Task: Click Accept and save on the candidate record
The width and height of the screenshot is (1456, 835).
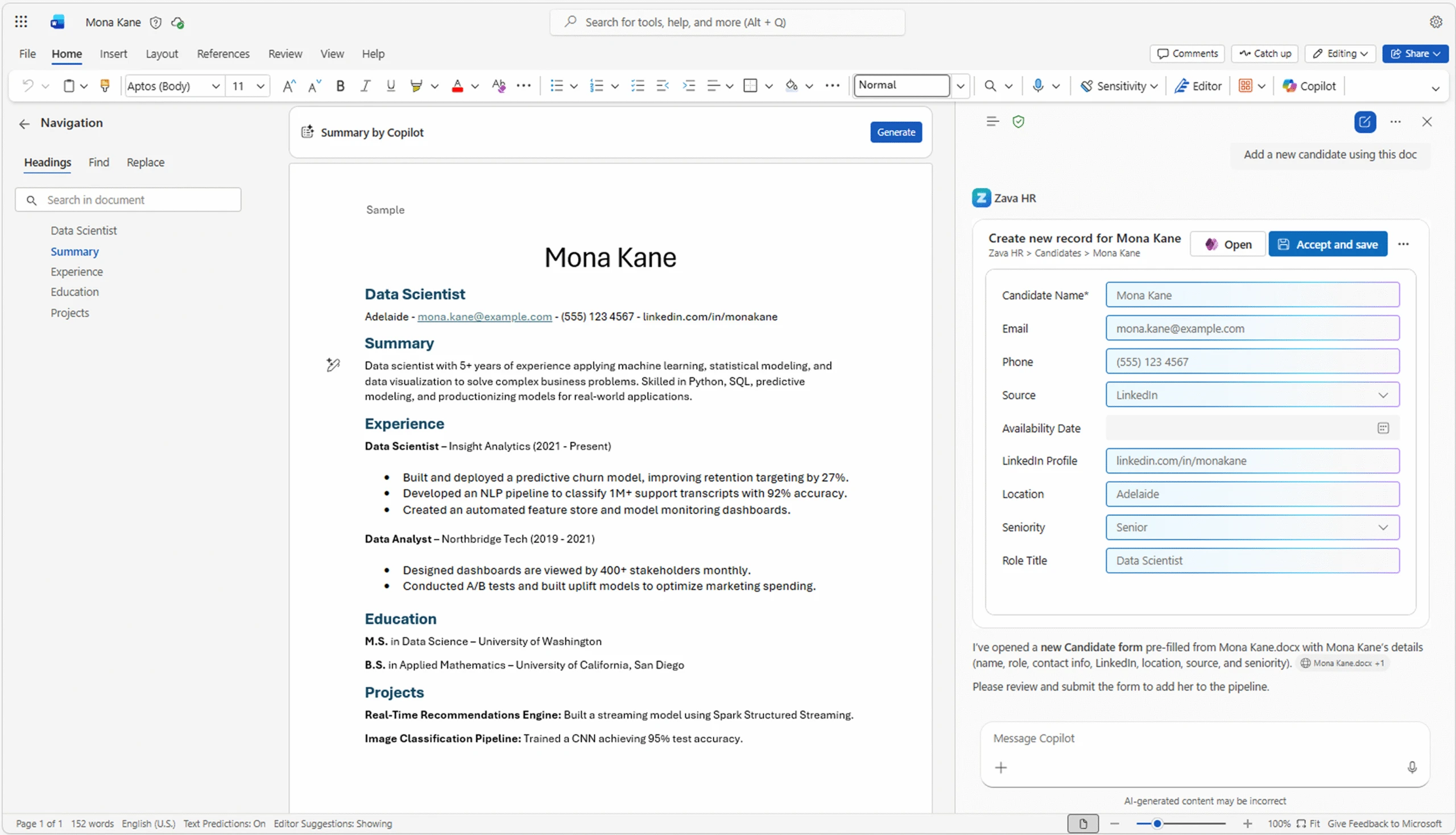Action: (1328, 244)
